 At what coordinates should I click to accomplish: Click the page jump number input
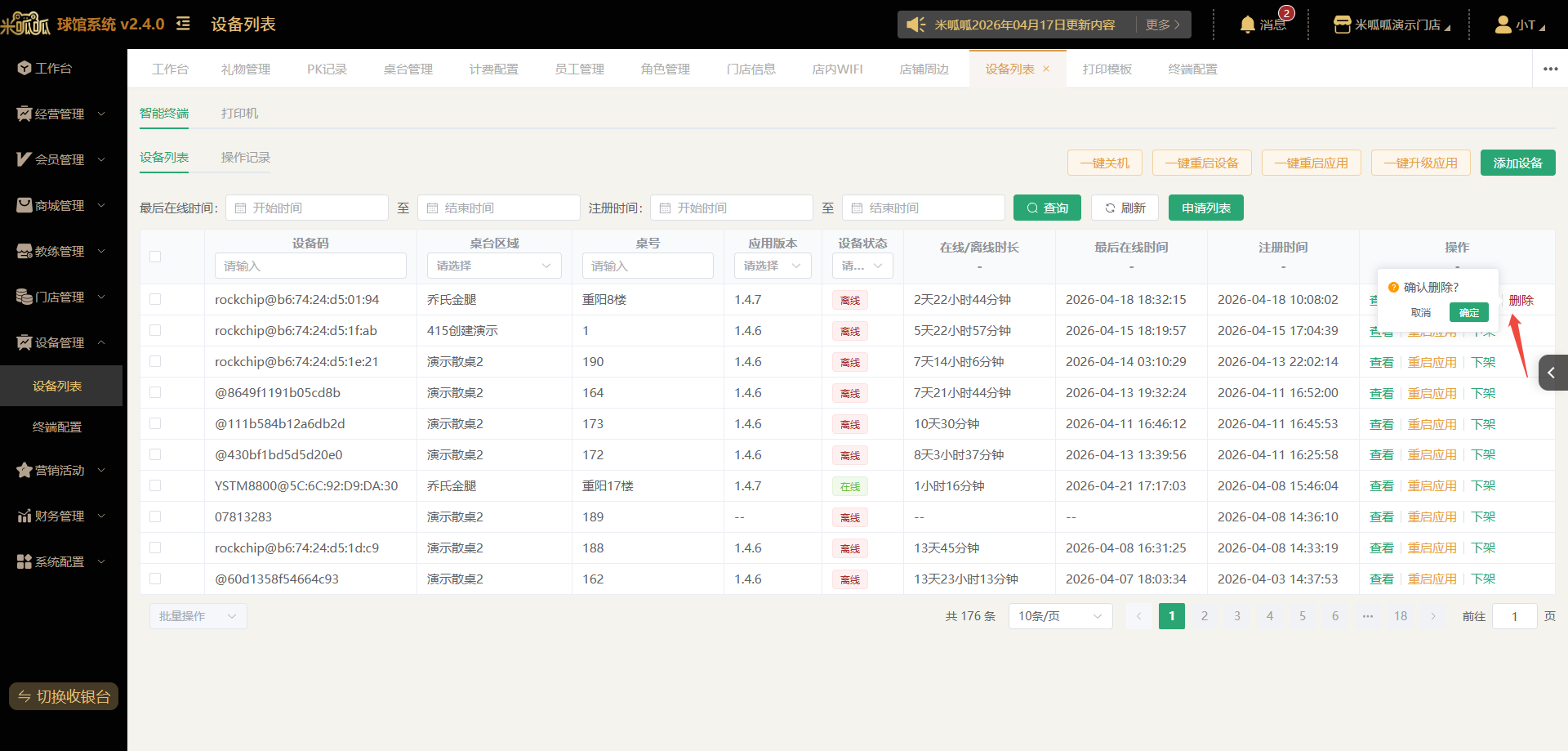[1515, 616]
